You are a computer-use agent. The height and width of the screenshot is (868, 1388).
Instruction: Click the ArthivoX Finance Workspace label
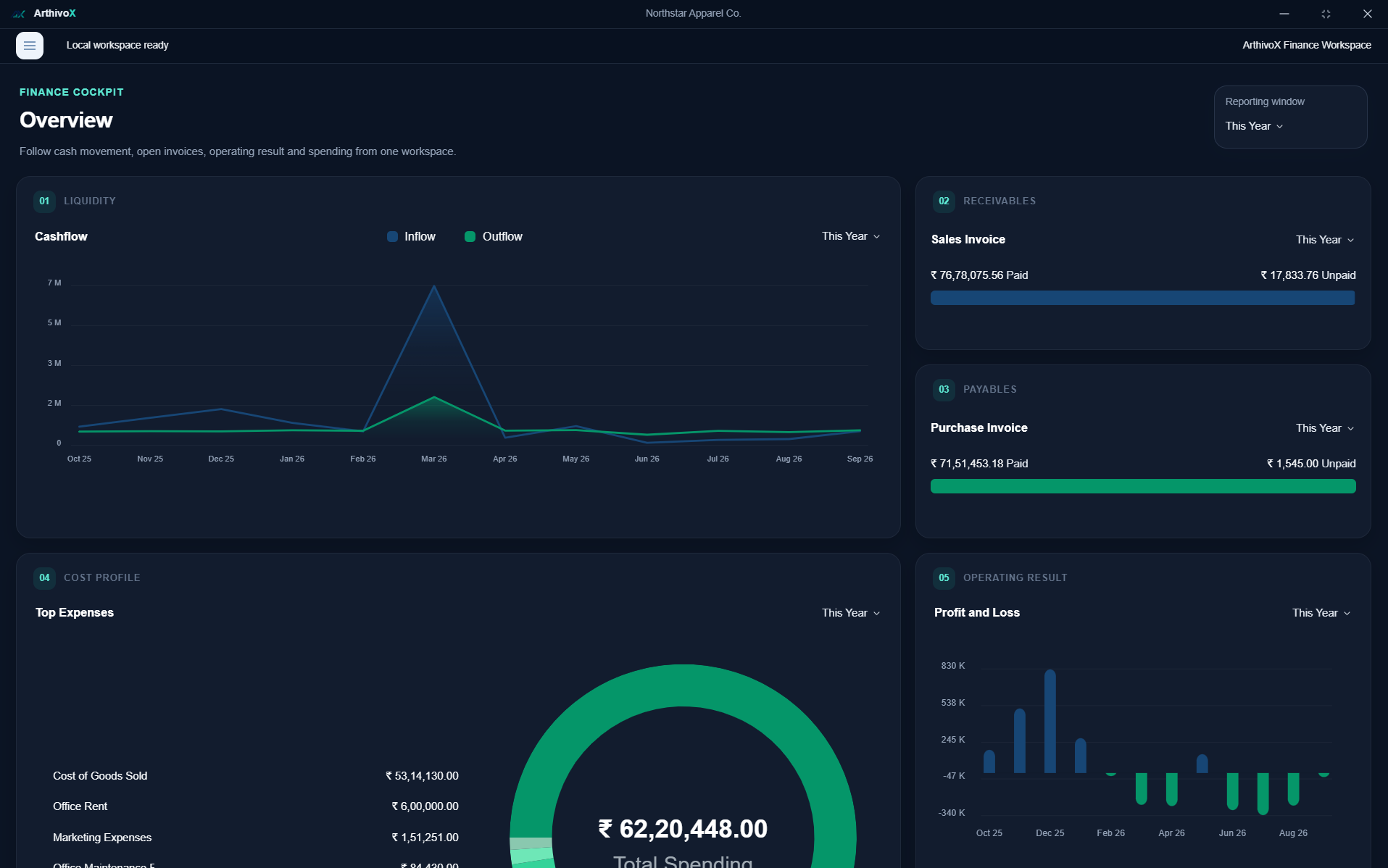tap(1306, 45)
